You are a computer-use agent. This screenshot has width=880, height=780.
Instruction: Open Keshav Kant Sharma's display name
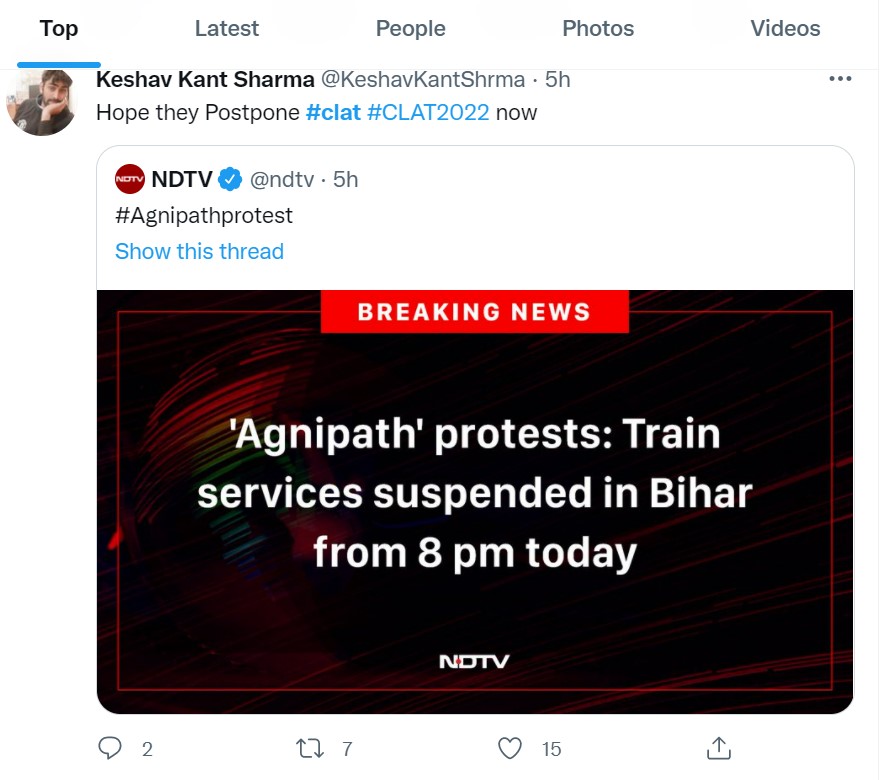coord(205,79)
